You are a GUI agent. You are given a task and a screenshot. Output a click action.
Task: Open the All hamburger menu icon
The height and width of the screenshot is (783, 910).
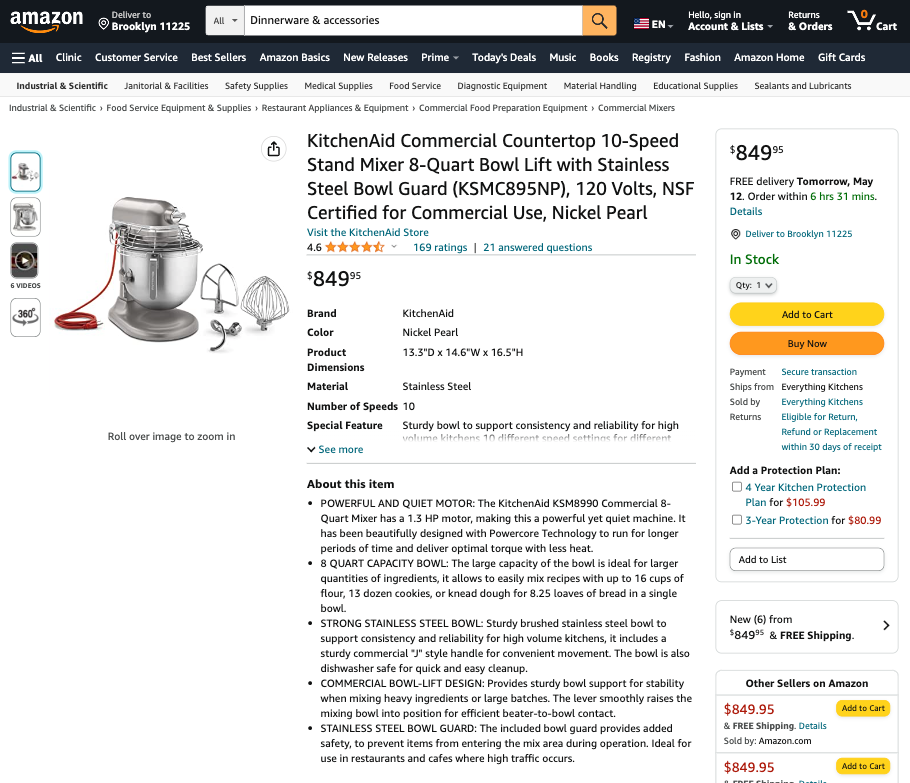coord(27,57)
